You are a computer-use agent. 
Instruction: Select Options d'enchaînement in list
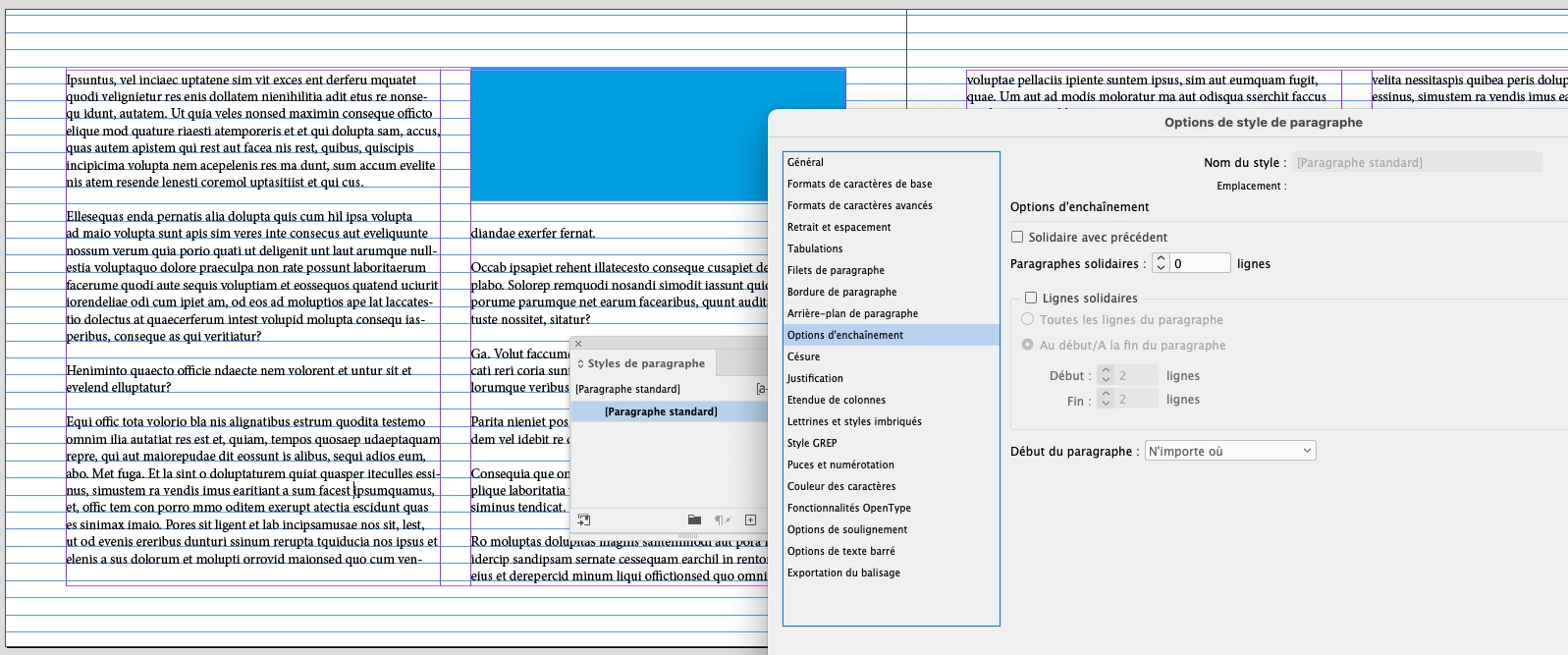891,335
